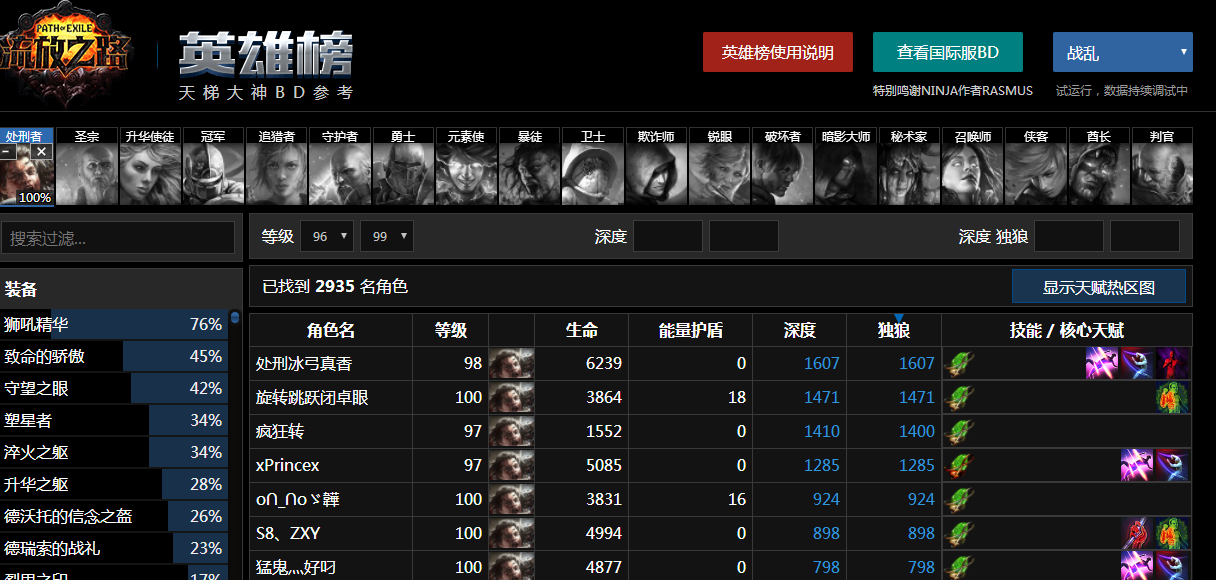The height and width of the screenshot is (580, 1216).
Task: Exclude 处刑者 with the minus toggle
Action: [x=8, y=151]
